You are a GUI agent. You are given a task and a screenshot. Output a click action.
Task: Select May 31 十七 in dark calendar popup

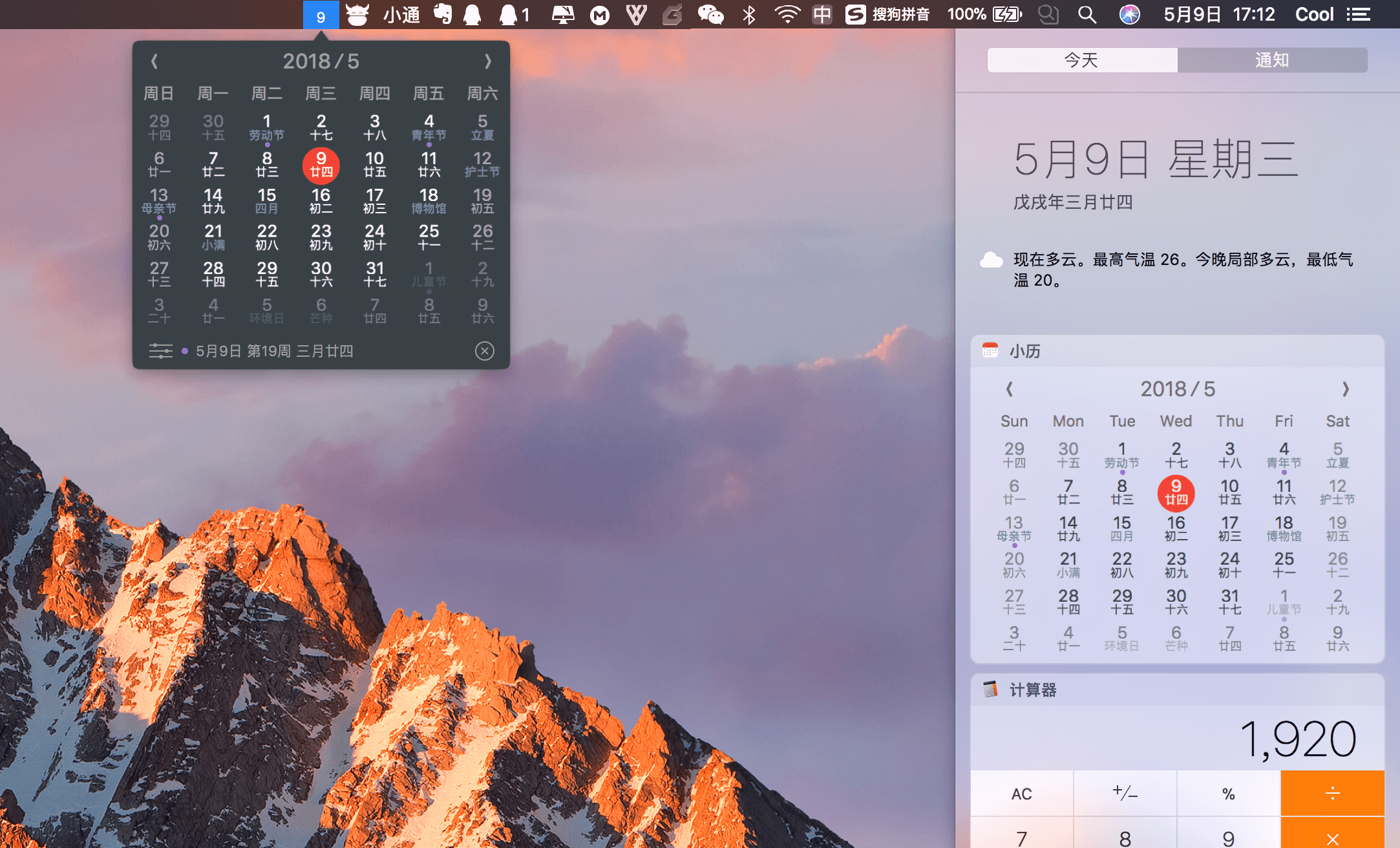pyautogui.click(x=375, y=275)
